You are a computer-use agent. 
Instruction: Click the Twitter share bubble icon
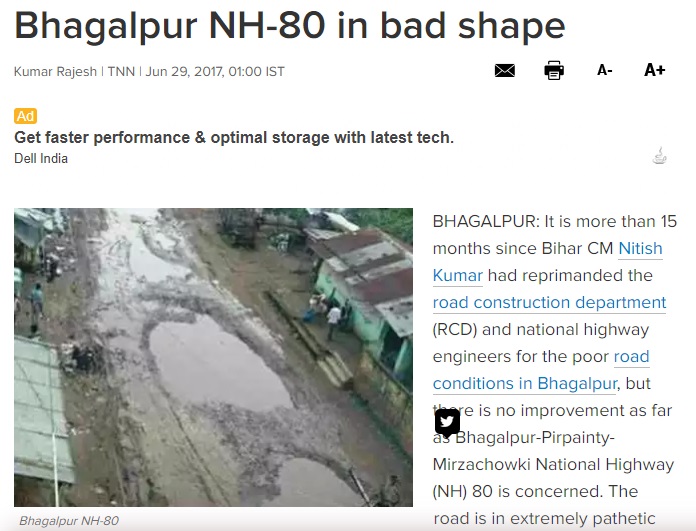[447, 422]
